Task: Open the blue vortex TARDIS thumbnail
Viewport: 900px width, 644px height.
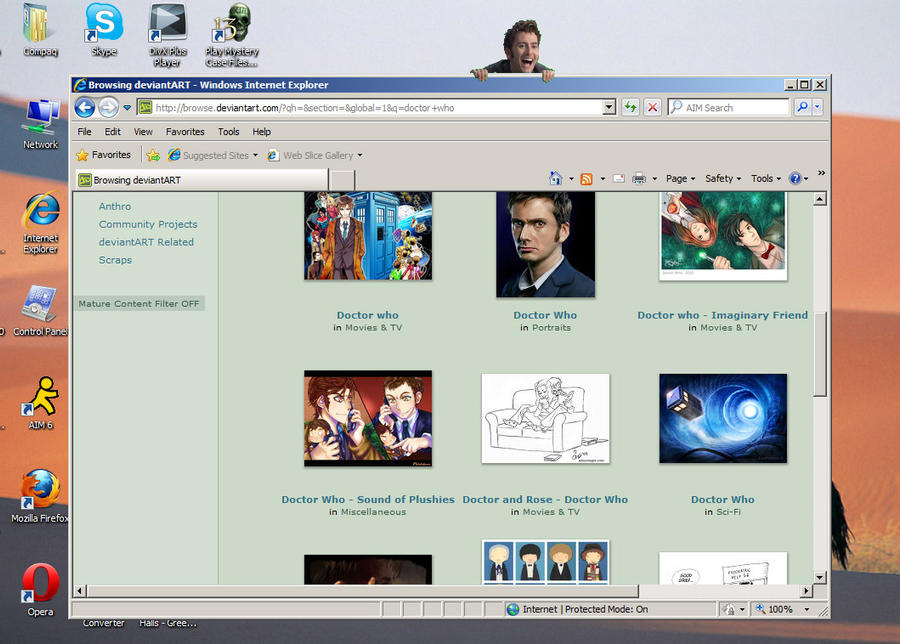Action: (723, 418)
